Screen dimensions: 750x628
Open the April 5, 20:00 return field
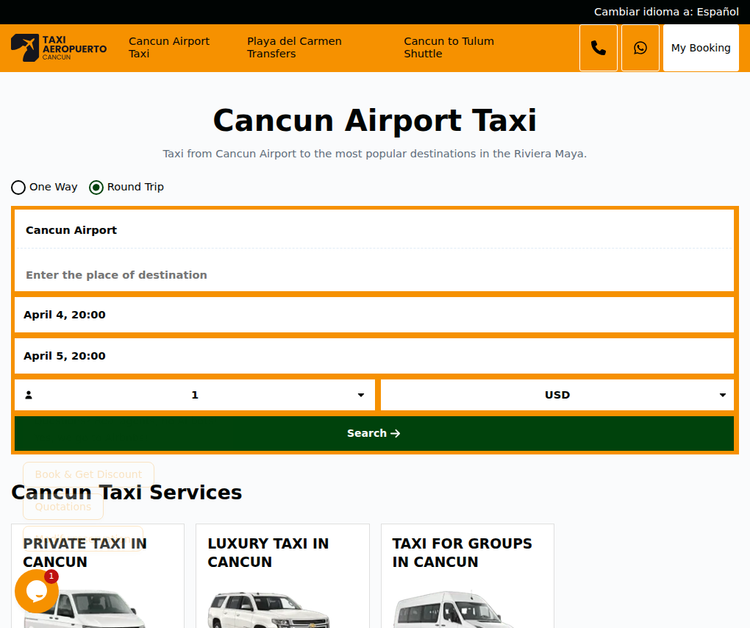(374, 356)
